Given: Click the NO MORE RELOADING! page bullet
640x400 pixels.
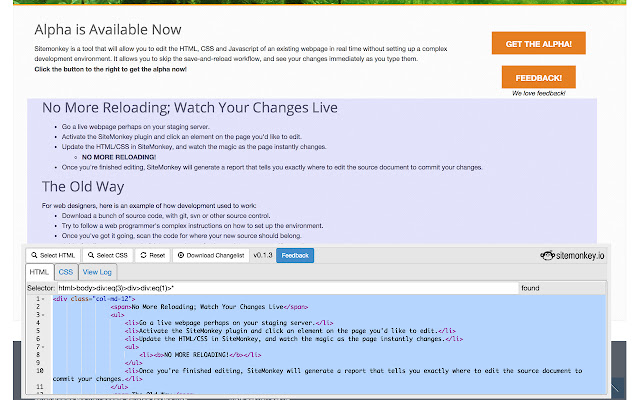Looking at the screenshot, I should click(119, 157).
